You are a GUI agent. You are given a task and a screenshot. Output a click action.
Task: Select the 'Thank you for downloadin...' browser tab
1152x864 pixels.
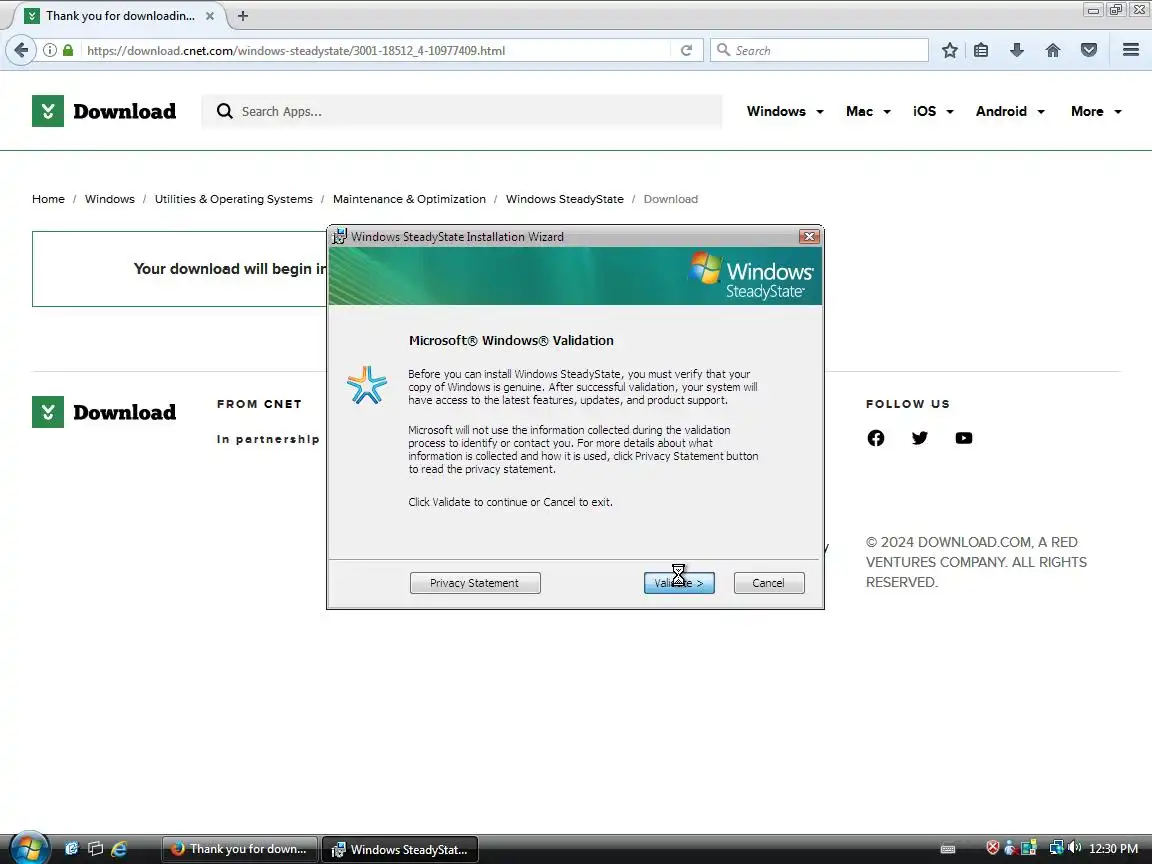click(119, 15)
